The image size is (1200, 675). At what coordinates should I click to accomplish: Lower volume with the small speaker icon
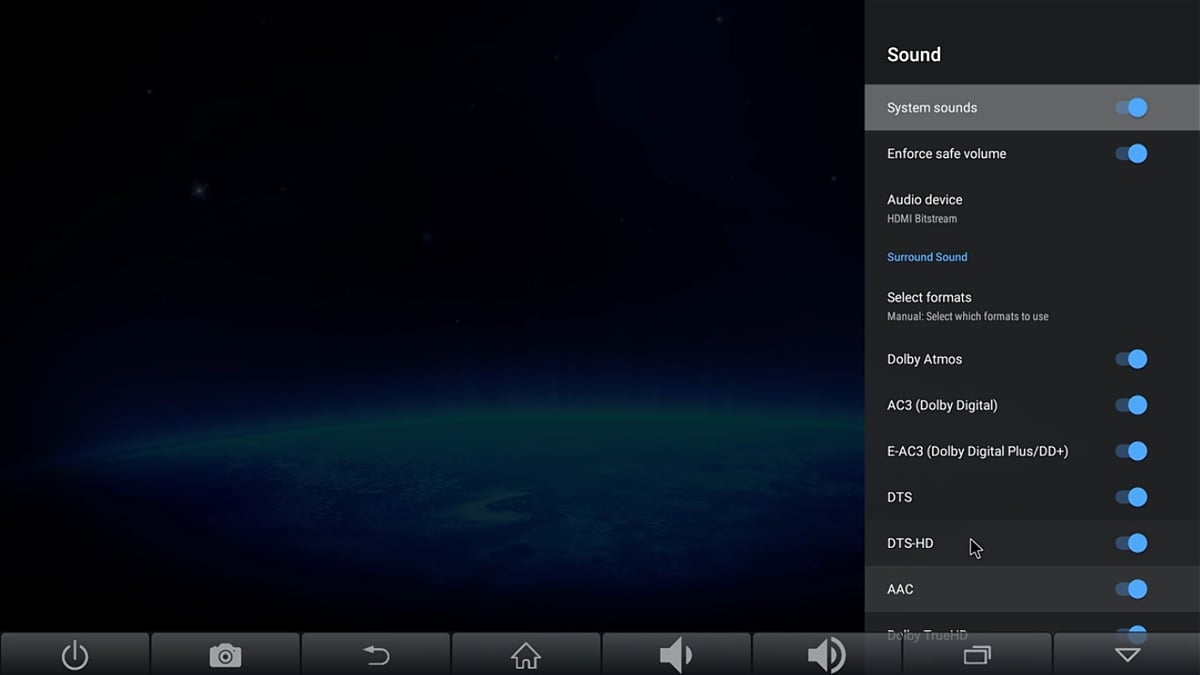(x=676, y=655)
